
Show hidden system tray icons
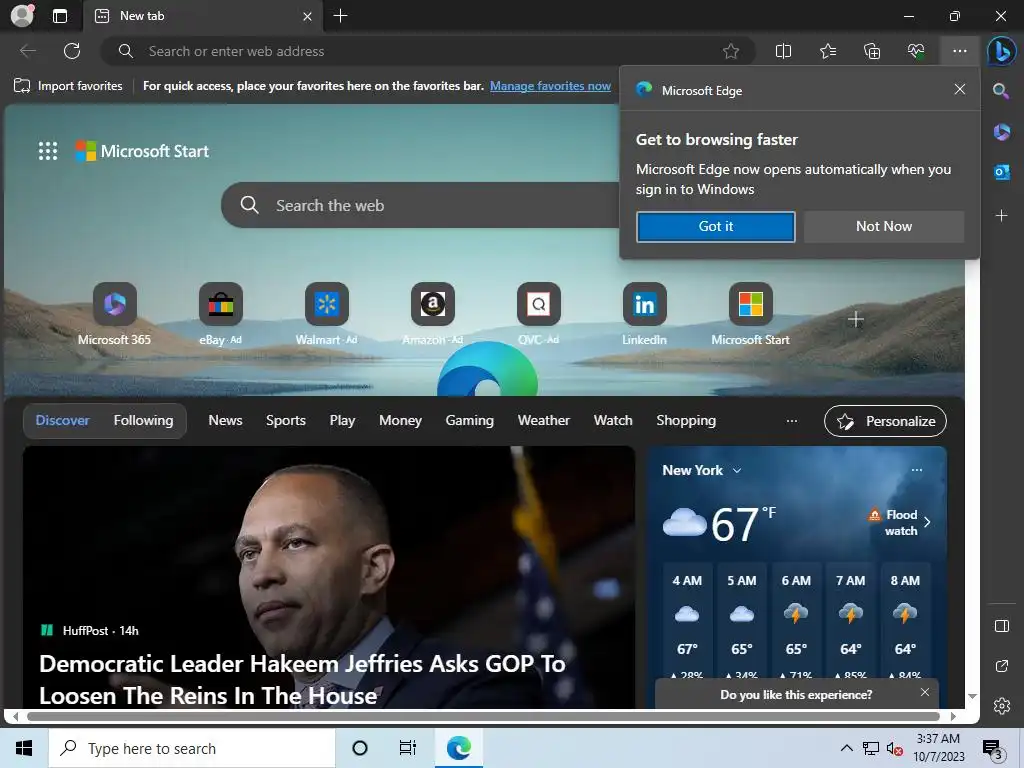[x=846, y=748]
